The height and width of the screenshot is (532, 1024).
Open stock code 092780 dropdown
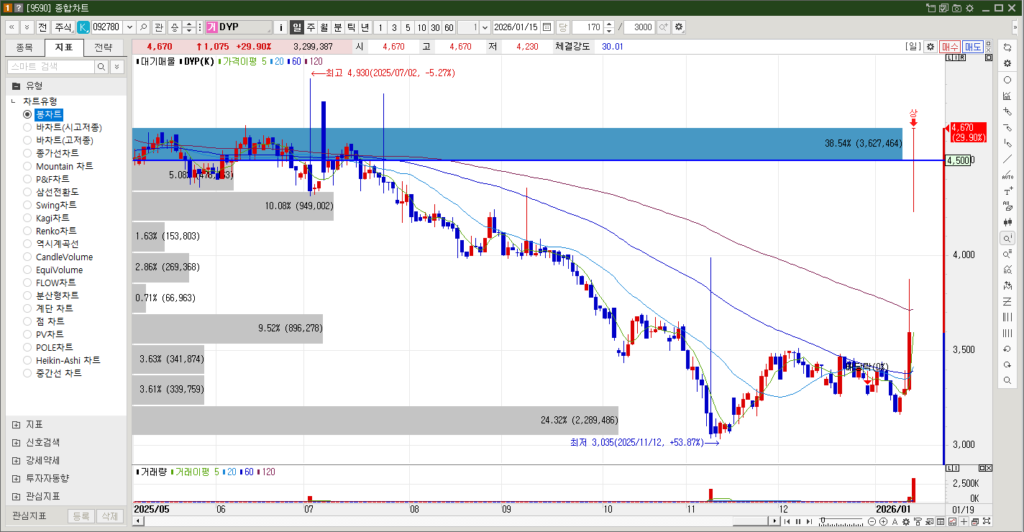(129, 27)
